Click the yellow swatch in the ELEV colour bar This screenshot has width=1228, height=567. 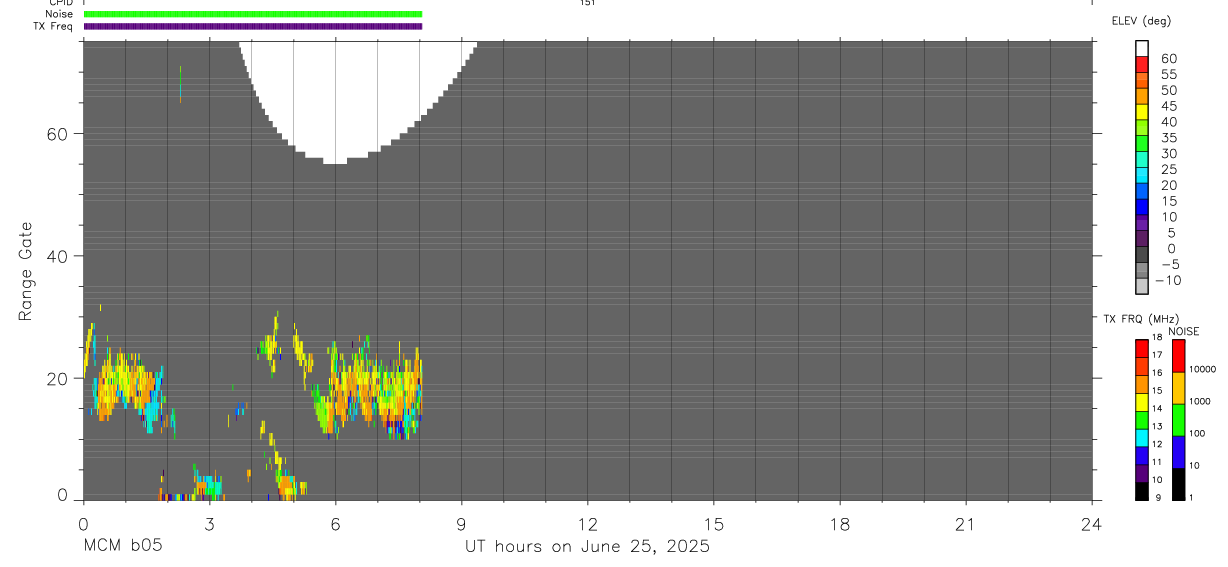click(x=1142, y=112)
